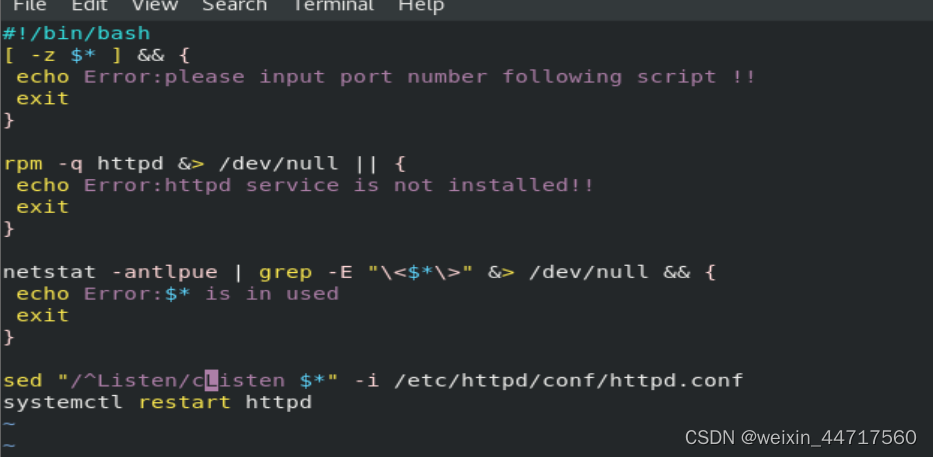Image resolution: width=933 pixels, height=457 pixels.
Task: Click 'please input port number' error text
Action: pos(326,77)
